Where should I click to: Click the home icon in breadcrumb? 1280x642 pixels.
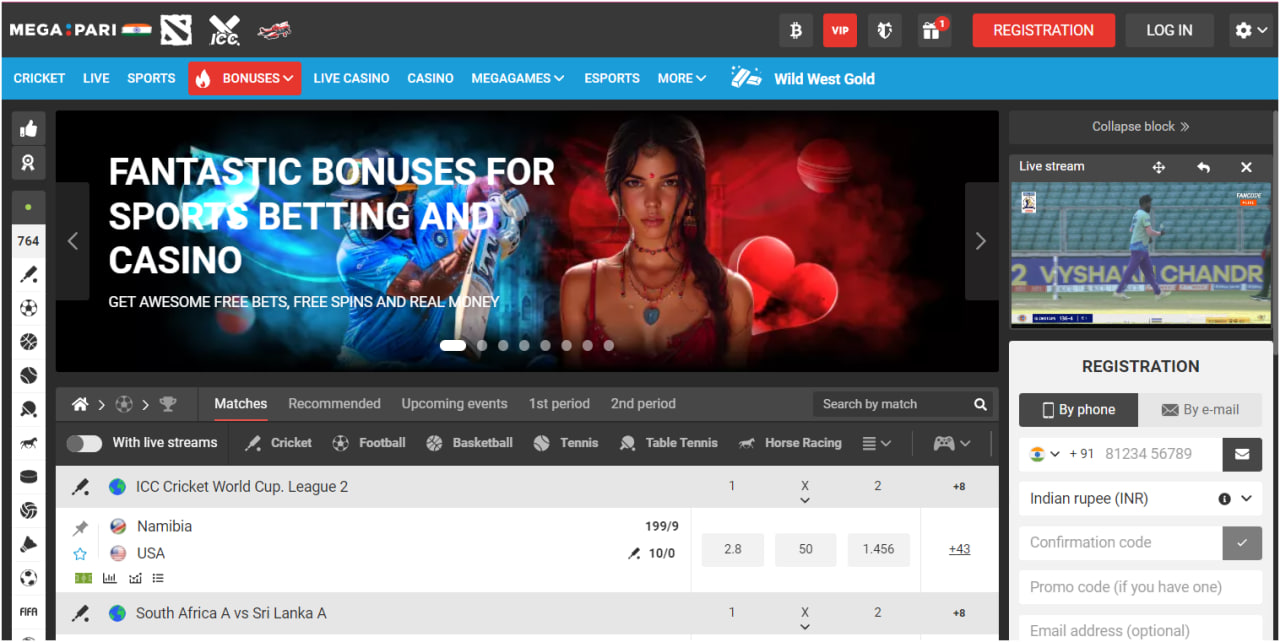(80, 404)
